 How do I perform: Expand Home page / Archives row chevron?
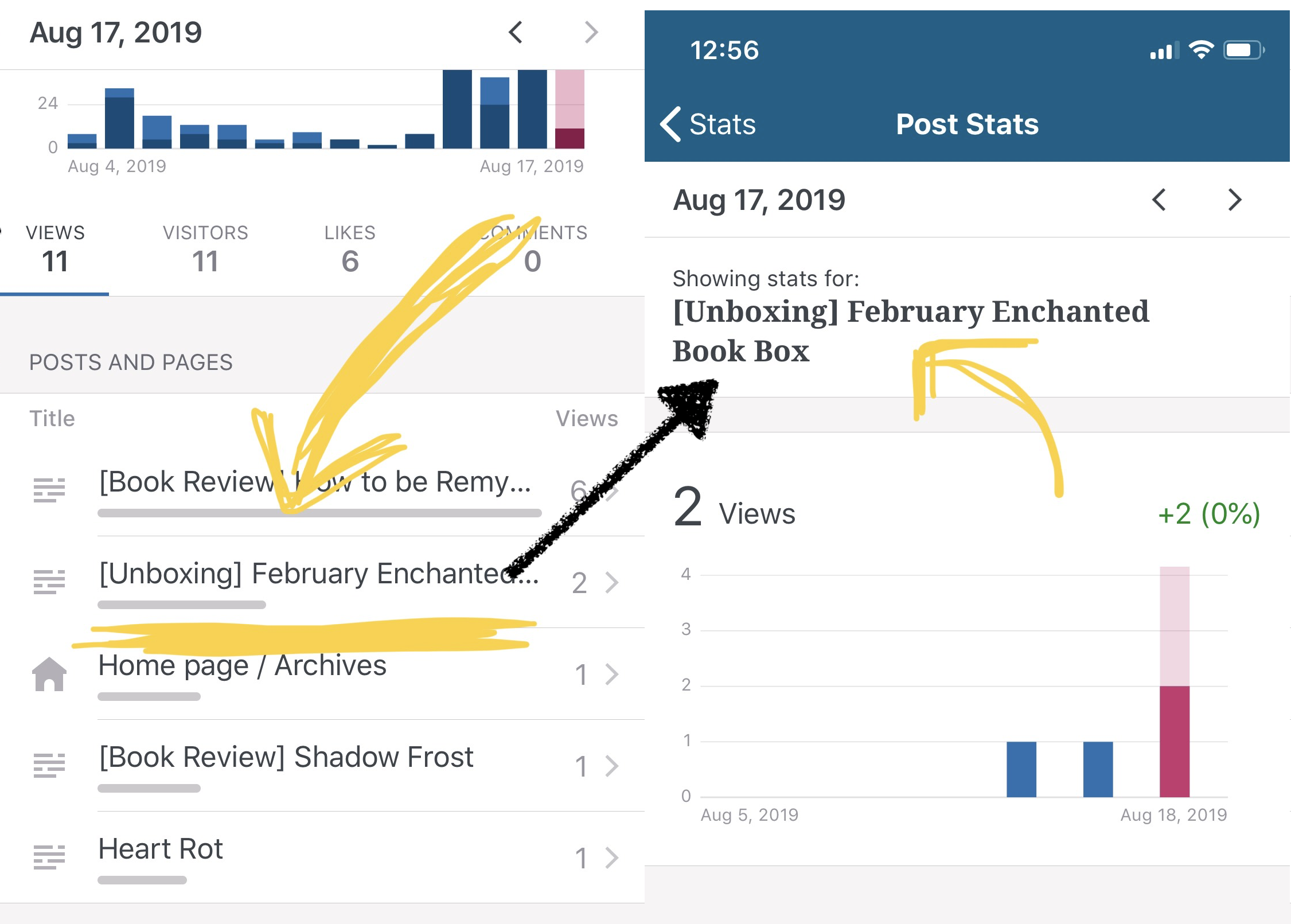coord(612,675)
